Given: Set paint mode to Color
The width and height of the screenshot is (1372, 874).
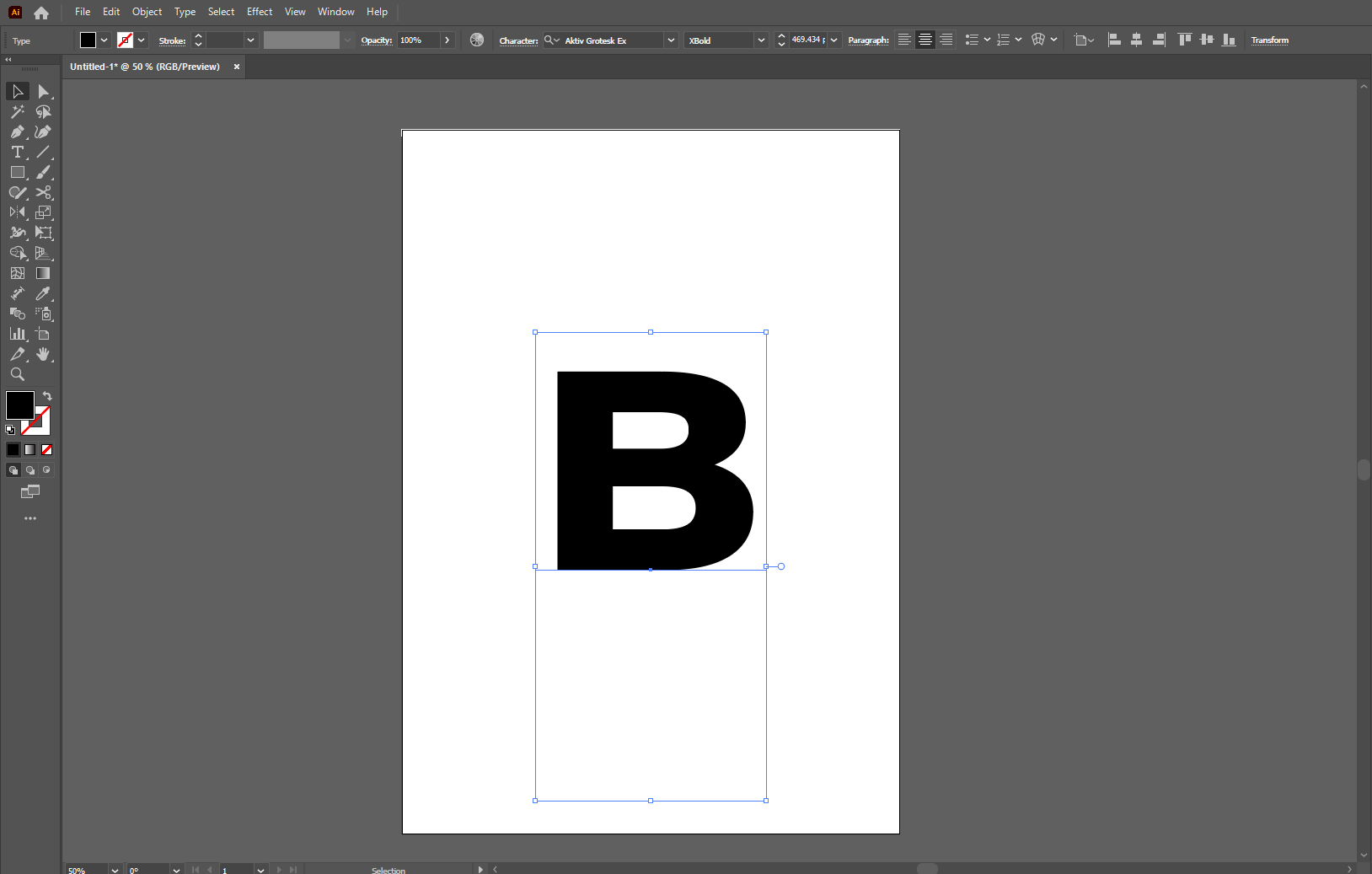Looking at the screenshot, I should click(x=13, y=450).
